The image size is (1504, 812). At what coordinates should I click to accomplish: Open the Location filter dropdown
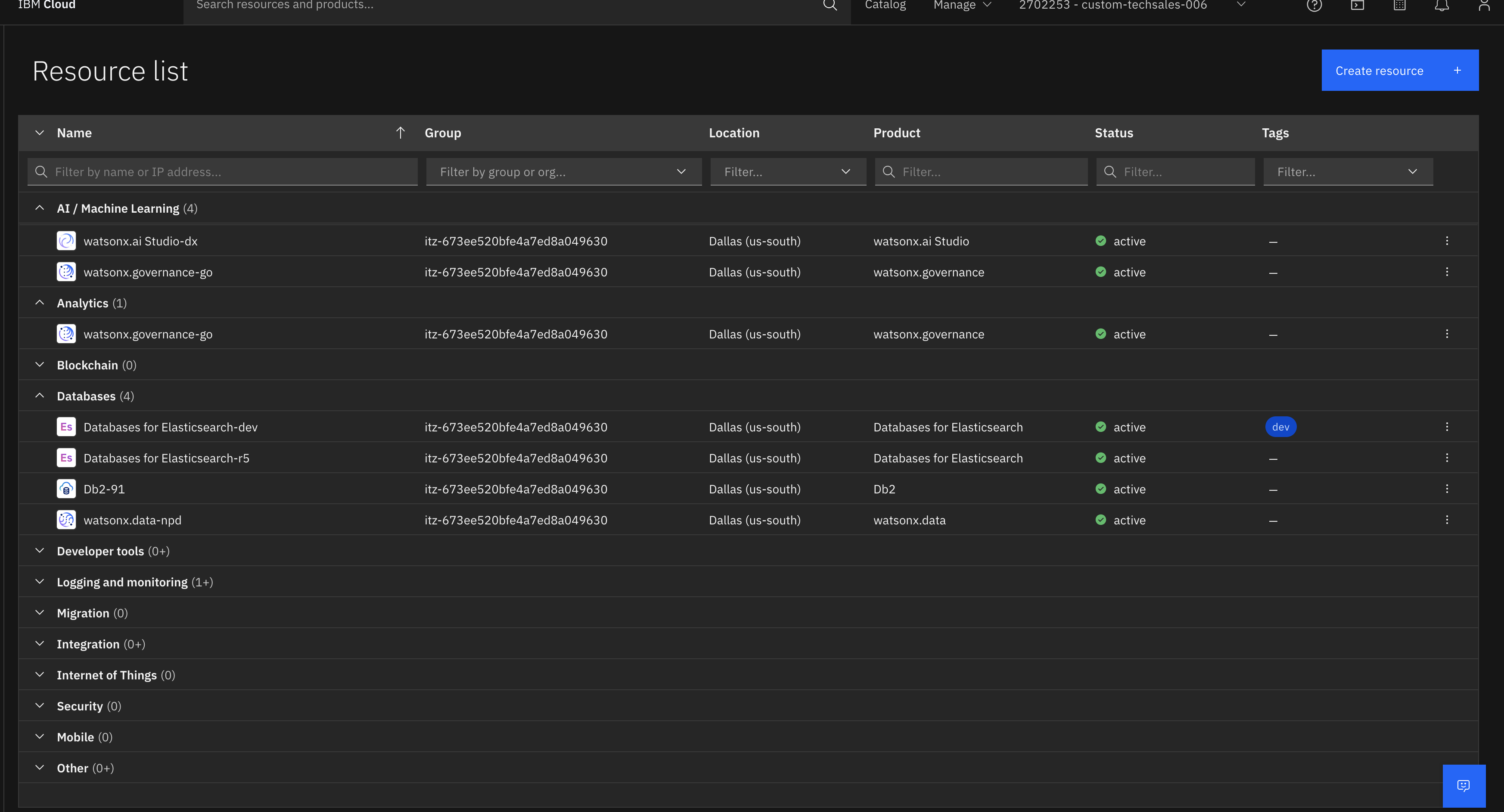788,172
